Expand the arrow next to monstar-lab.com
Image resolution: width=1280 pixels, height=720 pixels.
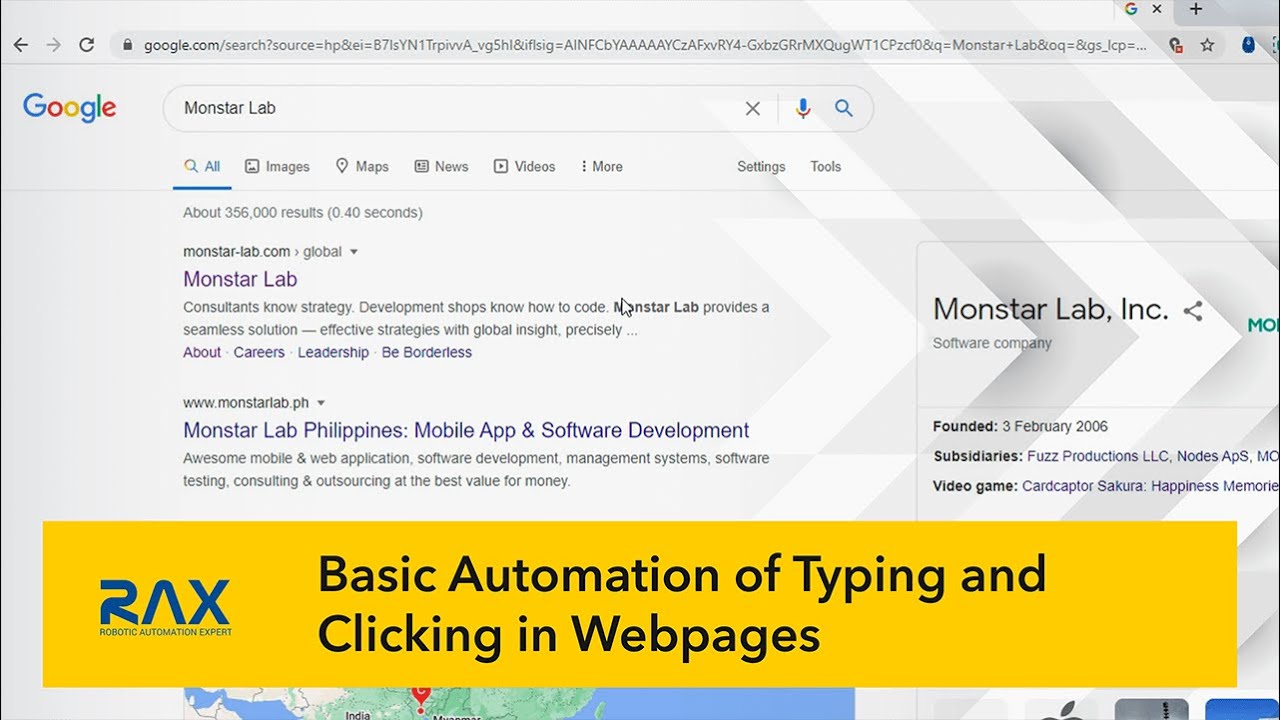(x=353, y=252)
